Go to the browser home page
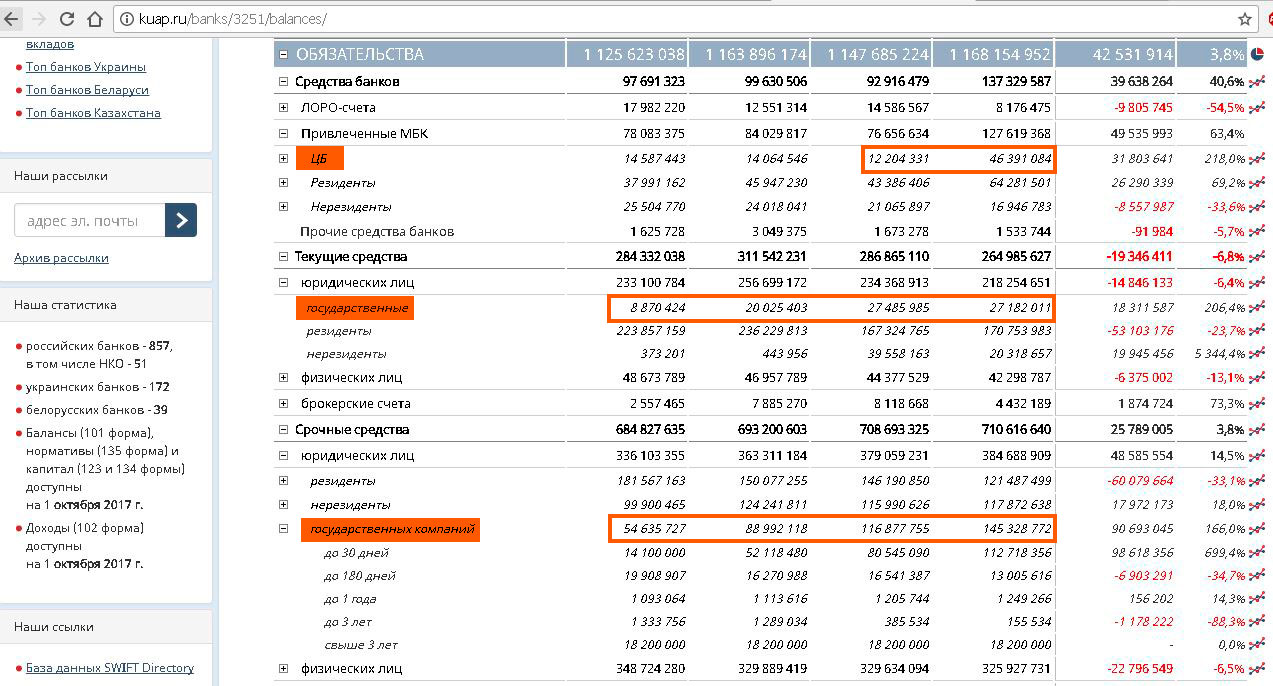The height and width of the screenshot is (686, 1273). [95, 19]
